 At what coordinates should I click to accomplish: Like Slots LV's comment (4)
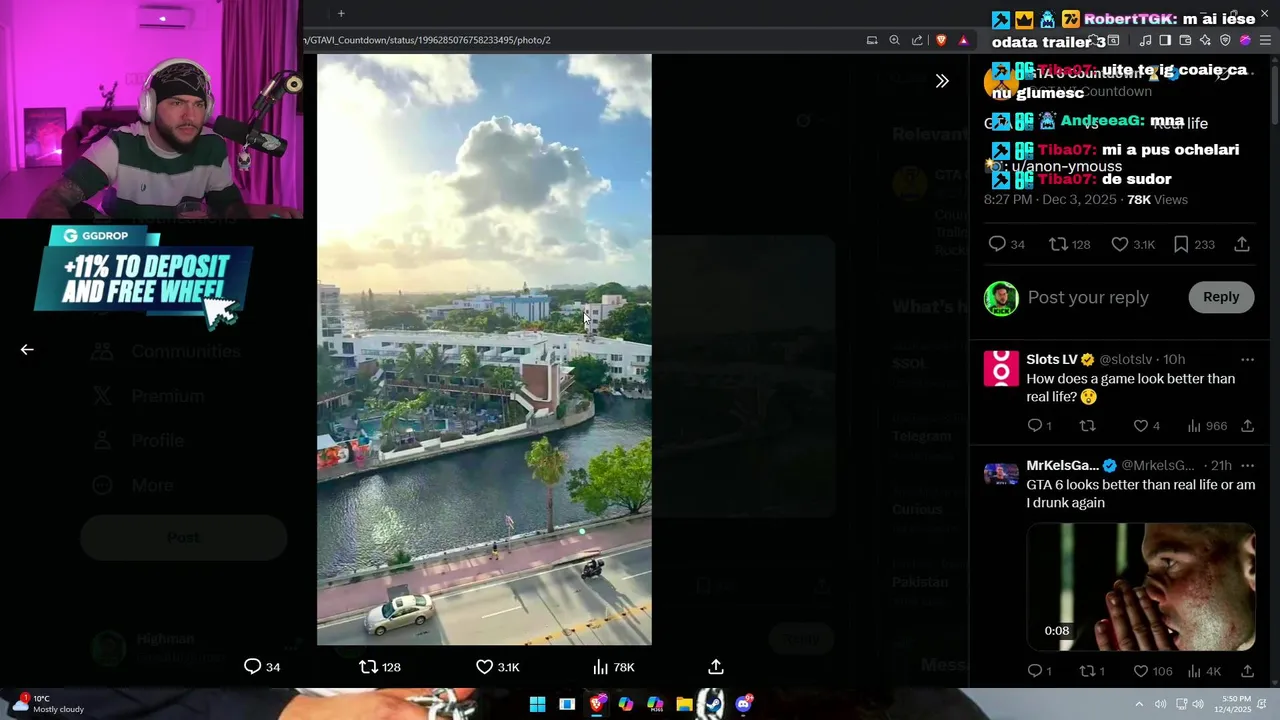(1146, 426)
